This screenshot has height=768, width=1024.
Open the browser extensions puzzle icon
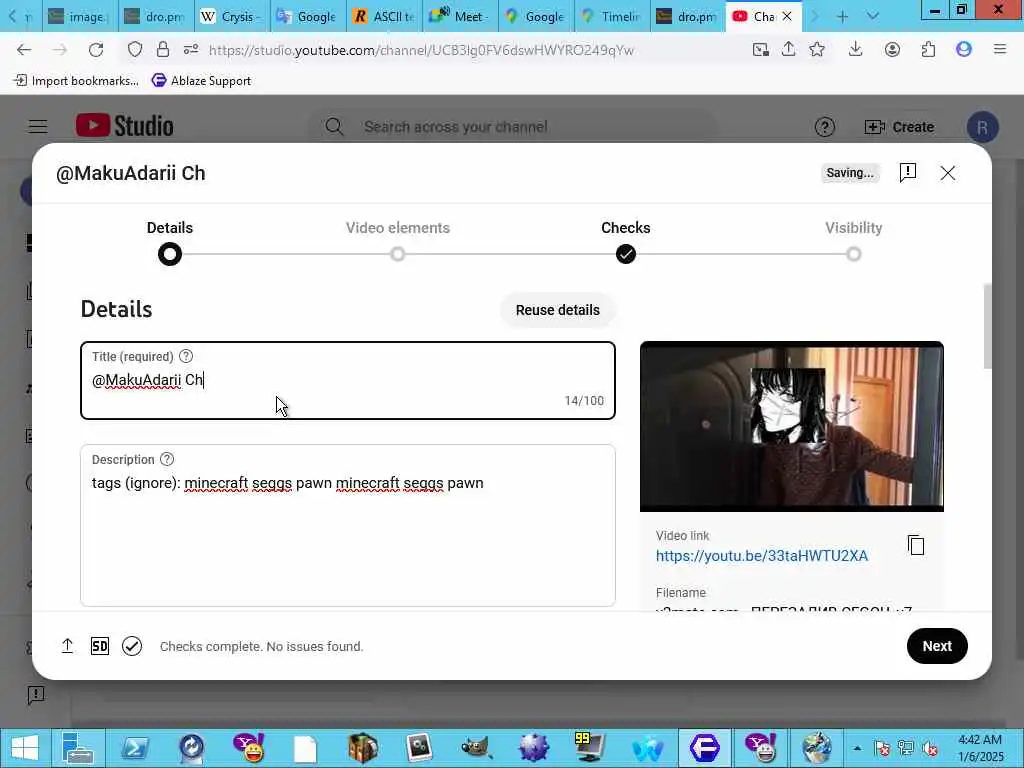[928, 50]
